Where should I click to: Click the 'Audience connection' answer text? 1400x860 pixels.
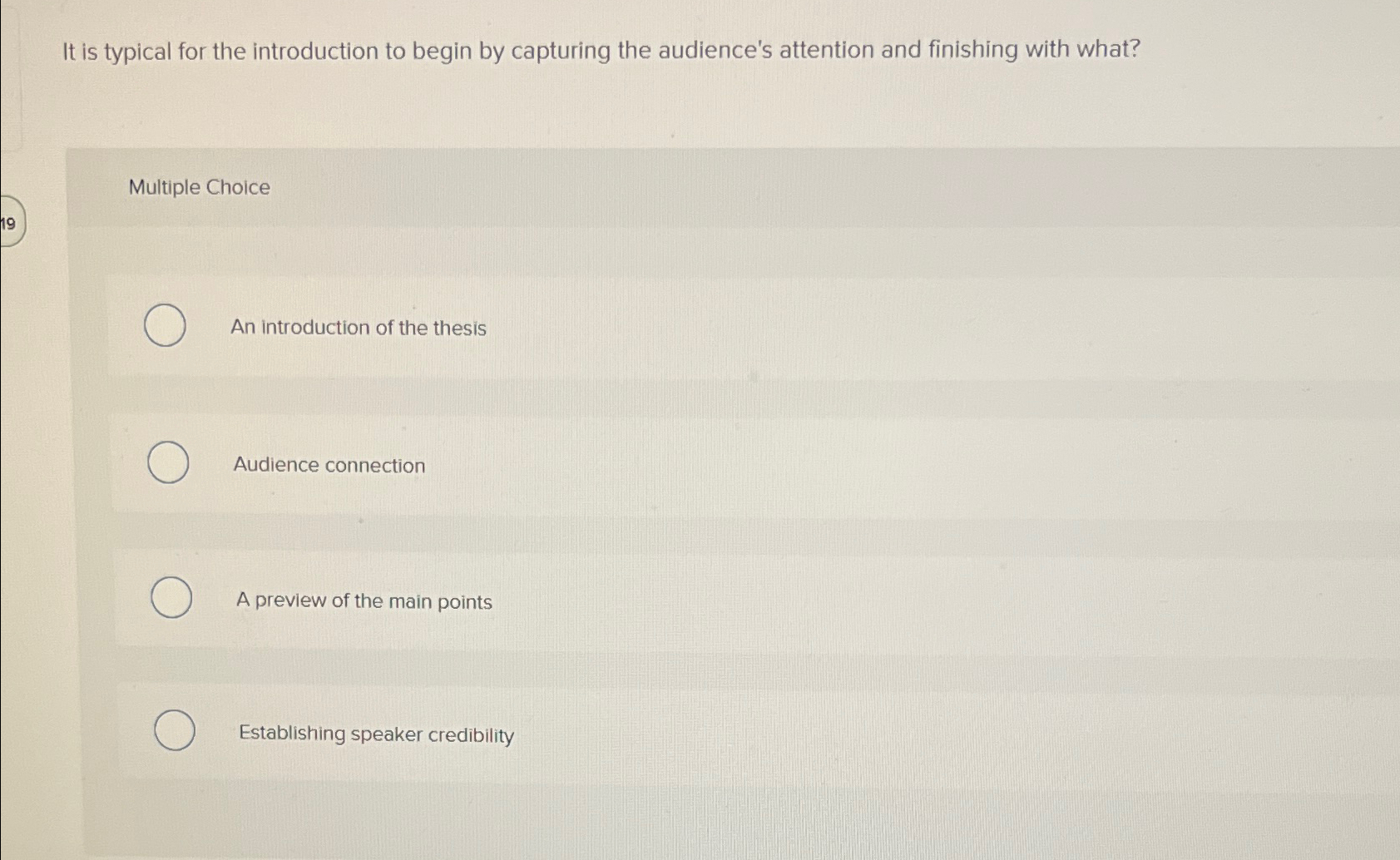pos(329,466)
